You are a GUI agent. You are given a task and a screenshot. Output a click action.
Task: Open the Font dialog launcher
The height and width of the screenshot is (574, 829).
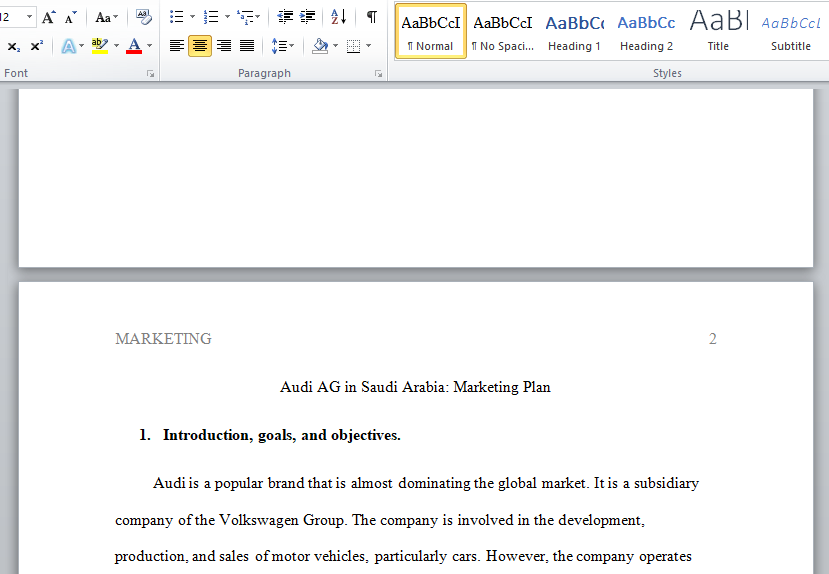(151, 74)
